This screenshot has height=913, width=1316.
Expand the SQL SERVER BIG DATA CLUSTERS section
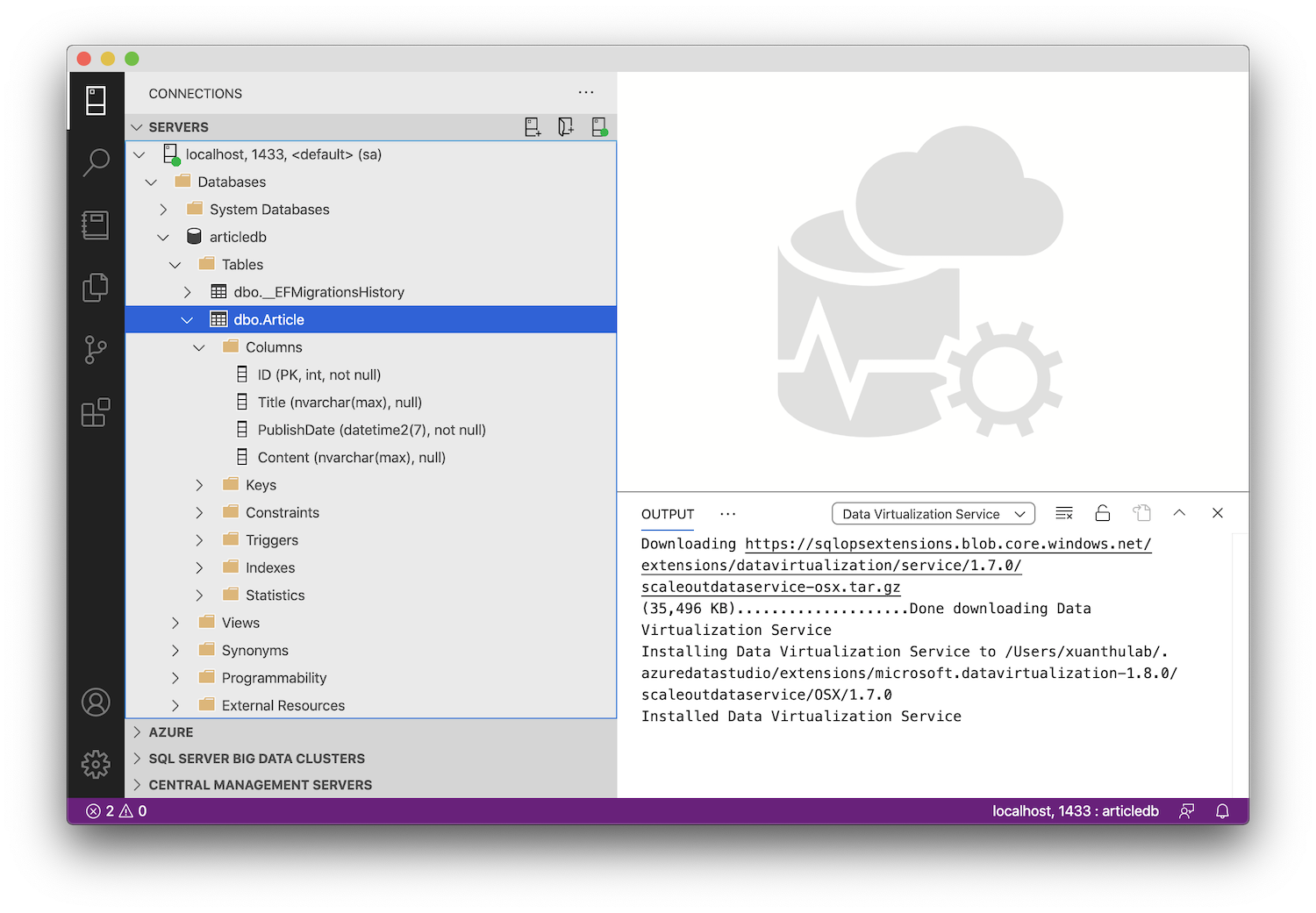(x=137, y=758)
